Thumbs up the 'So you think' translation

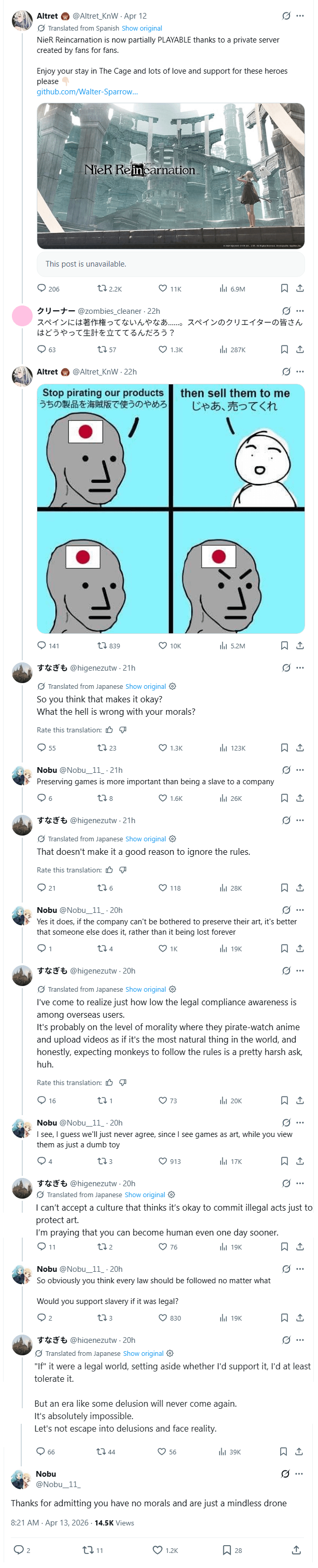click(x=109, y=730)
